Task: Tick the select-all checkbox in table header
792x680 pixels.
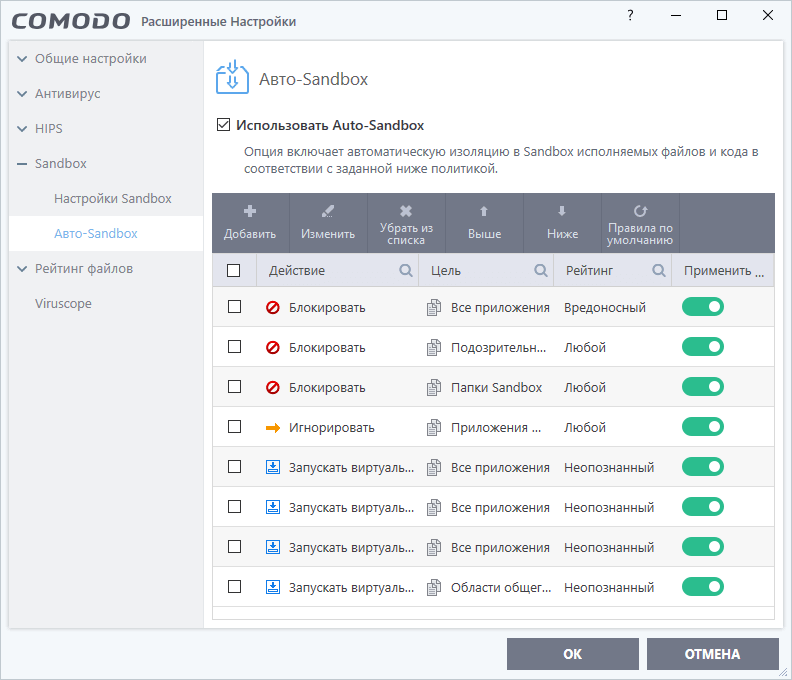Action: click(x=233, y=270)
